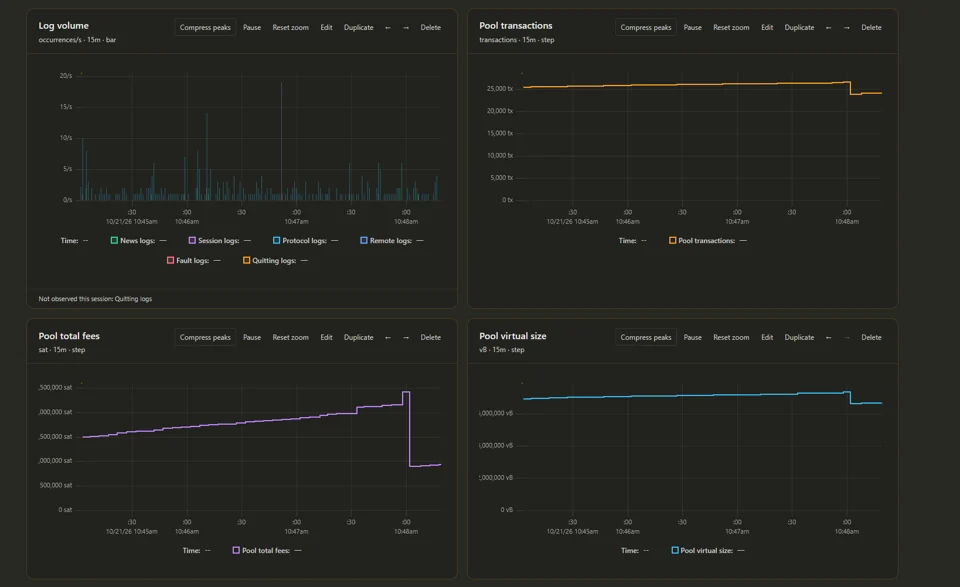Screen dimensions: 960x587
Task: Move Log volume panel right with arrow
Action: [406, 28]
